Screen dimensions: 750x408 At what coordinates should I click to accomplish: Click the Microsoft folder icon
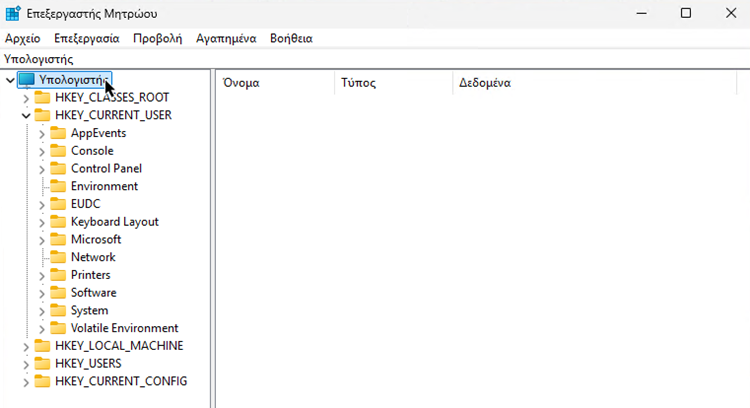click(x=58, y=239)
